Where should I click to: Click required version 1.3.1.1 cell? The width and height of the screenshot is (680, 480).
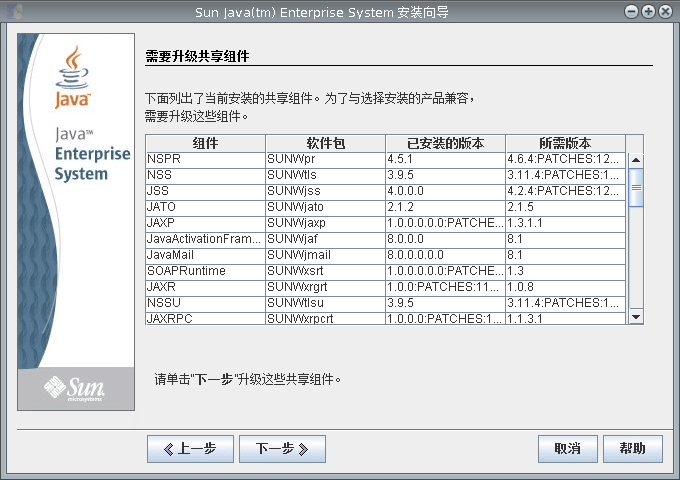566,223
